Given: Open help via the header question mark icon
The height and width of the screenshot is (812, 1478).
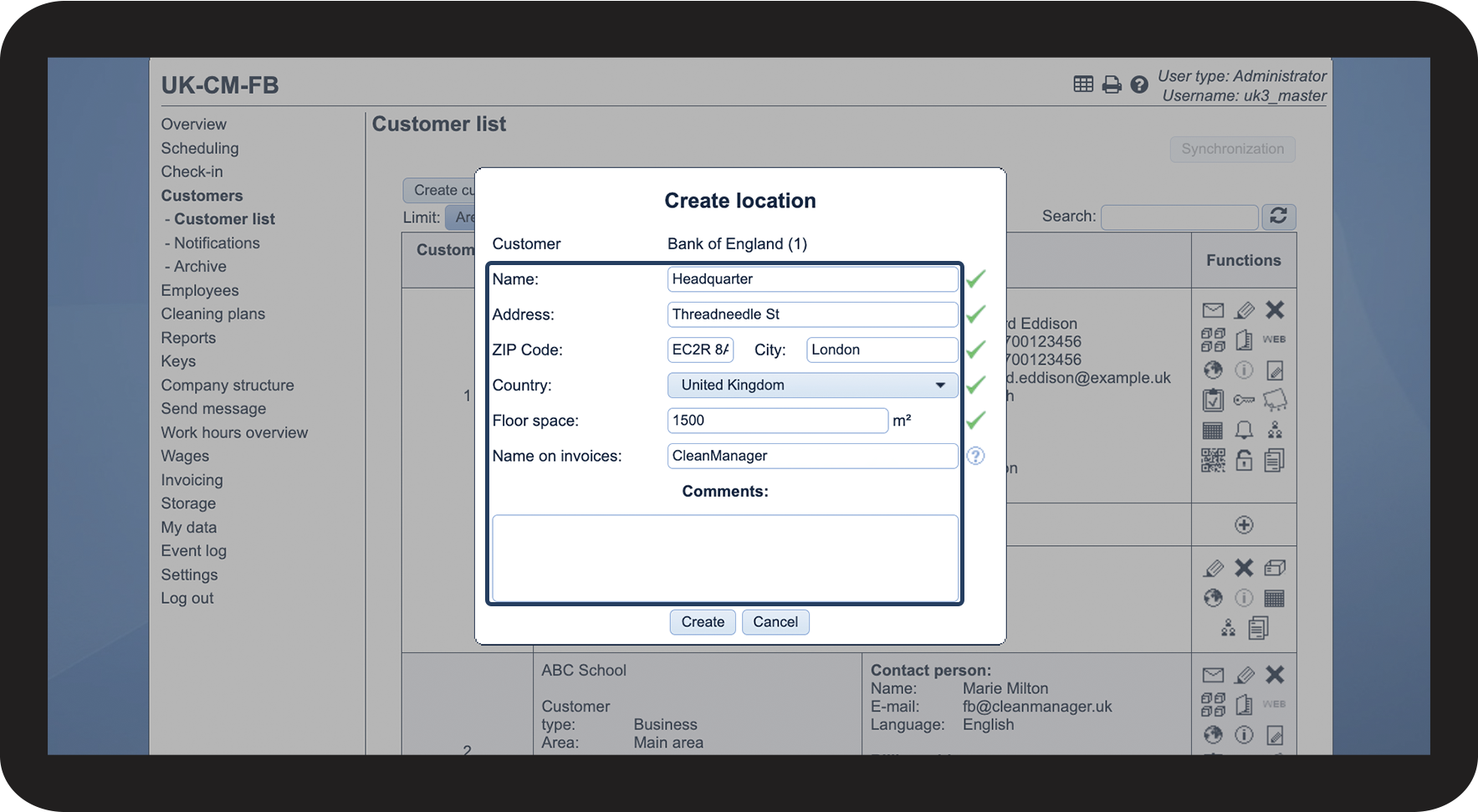Looking at the screenshot, I should click(1138, 84).
